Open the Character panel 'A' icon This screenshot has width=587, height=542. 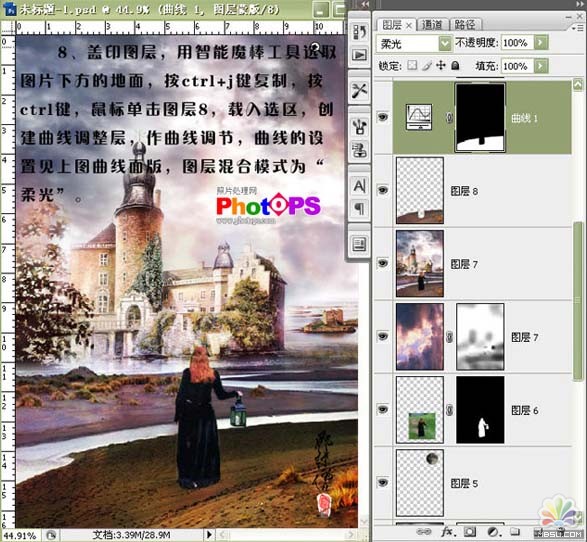[359, 186]
